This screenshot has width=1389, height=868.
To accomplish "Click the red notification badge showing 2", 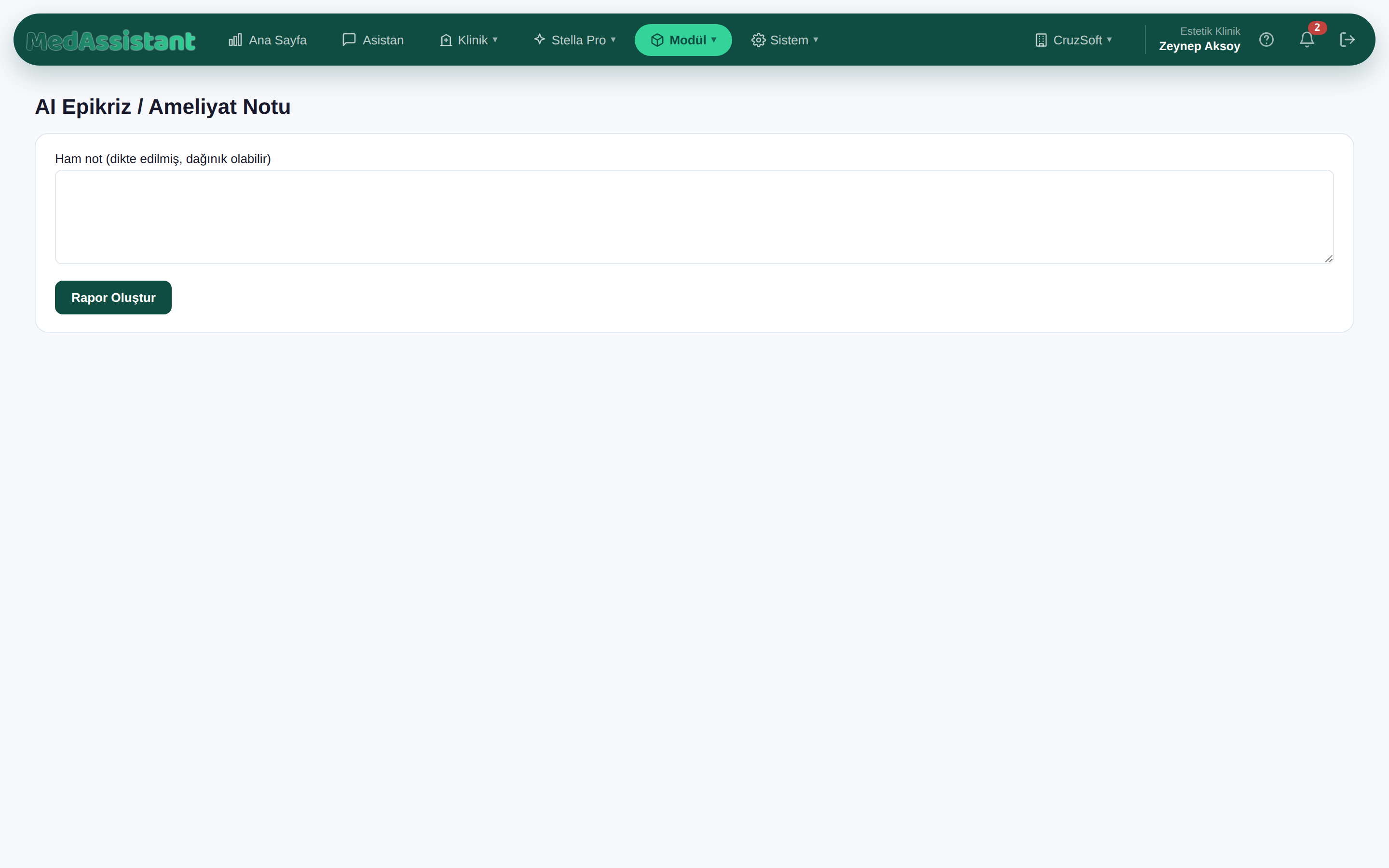I will tap(1317, 27).
